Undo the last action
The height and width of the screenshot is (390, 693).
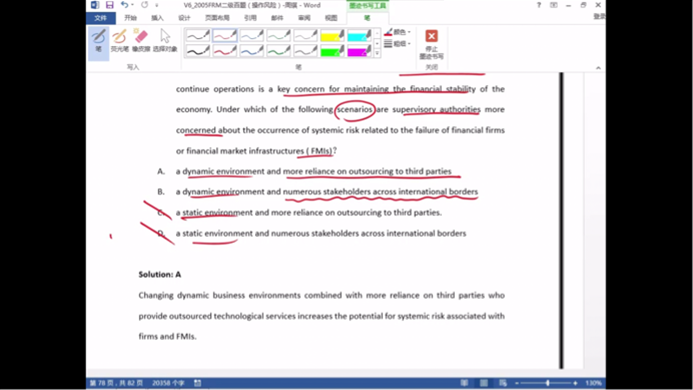pyautogui.click(x=125, y=5)
